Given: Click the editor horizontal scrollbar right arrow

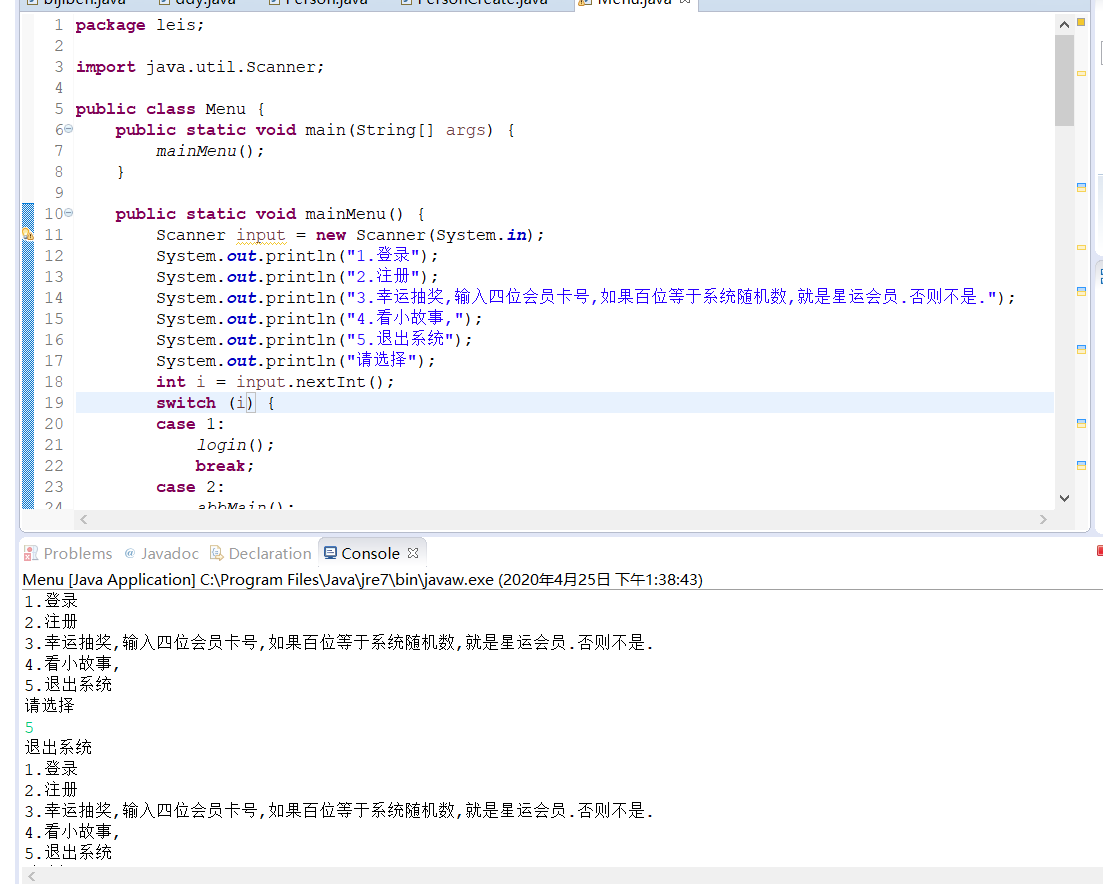Looking at the screenshot, I should (x=1043, y=519).
